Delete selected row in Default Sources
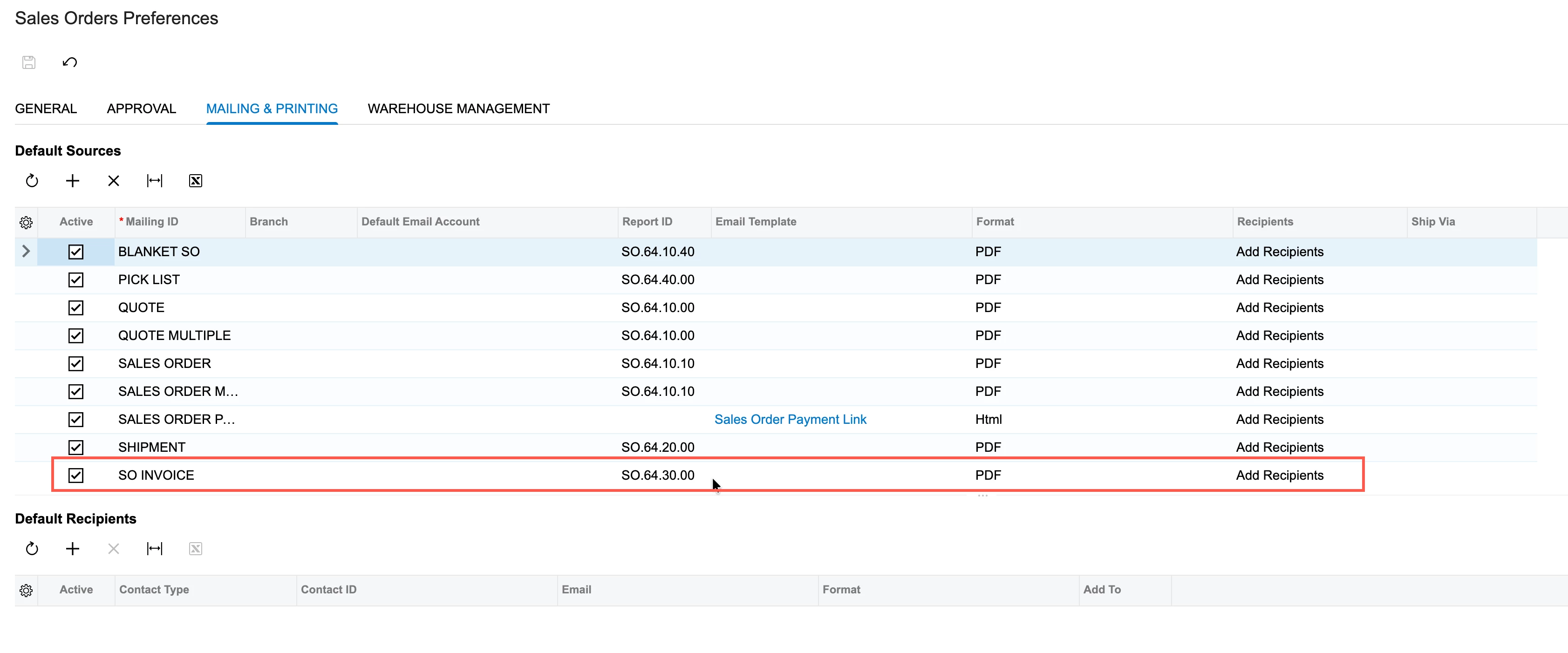 pyautogui.click(x=113, y=181)
